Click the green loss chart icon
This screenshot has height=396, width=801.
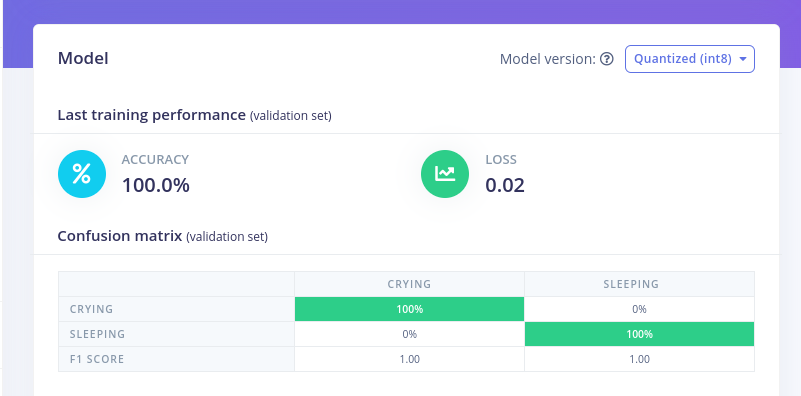445,174
